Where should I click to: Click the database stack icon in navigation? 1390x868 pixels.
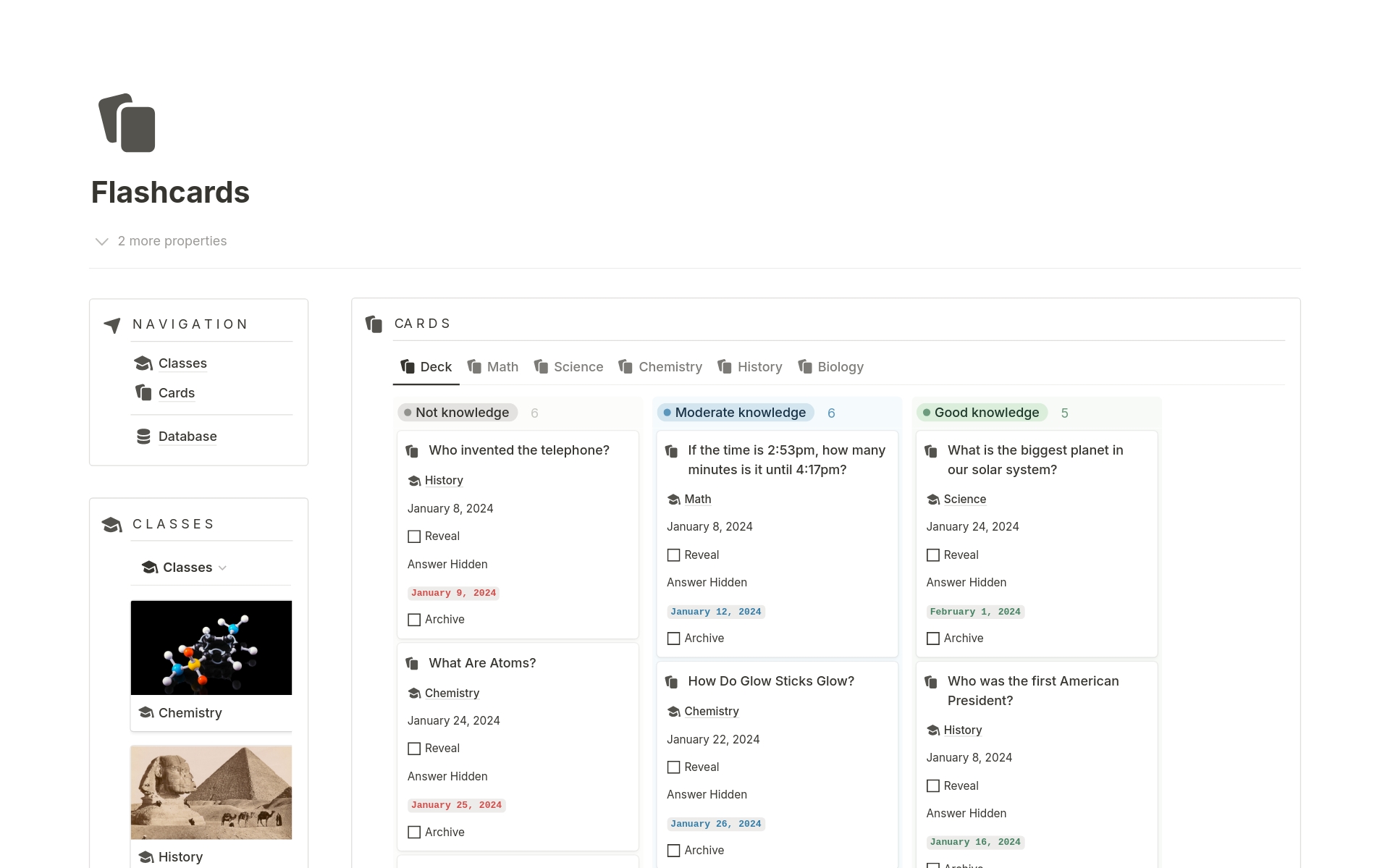coord(143,437)
